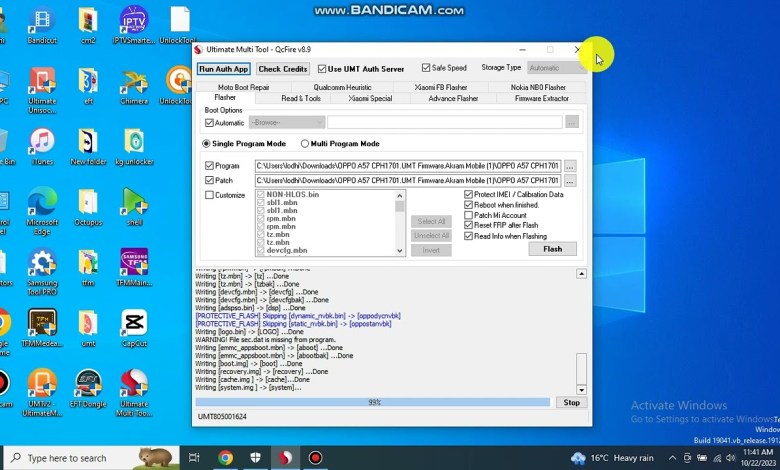Open Samsung Tool PRO shortcut
The width and height of the screenshot is (780, 470).
(x=42, y=272)
